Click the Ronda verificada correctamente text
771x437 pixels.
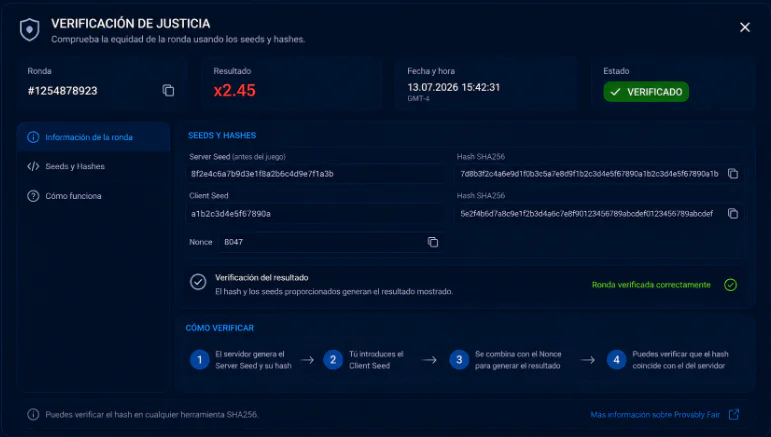coord(651,285)
